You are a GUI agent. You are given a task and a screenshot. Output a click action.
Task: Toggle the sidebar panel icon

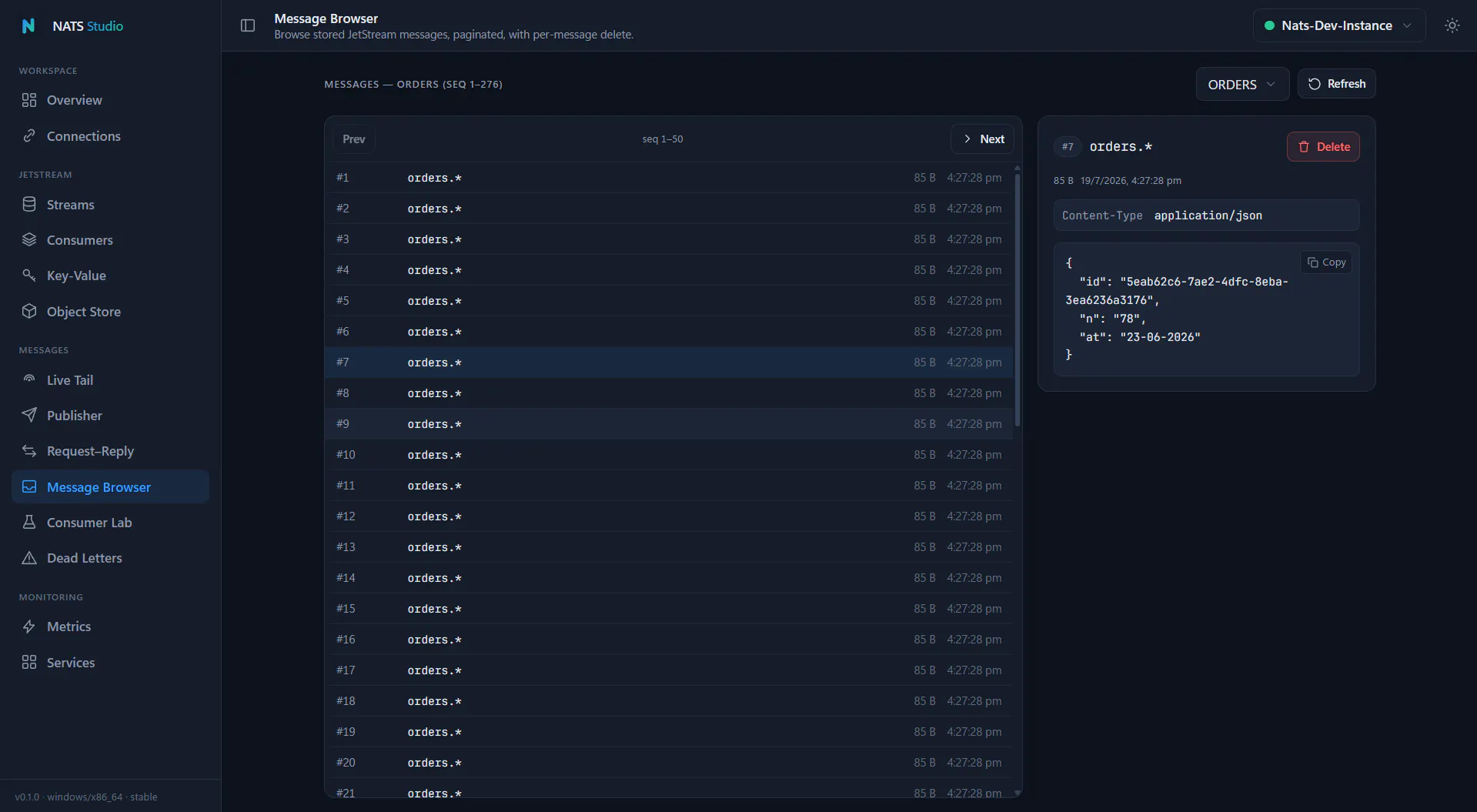click(248, 25)
